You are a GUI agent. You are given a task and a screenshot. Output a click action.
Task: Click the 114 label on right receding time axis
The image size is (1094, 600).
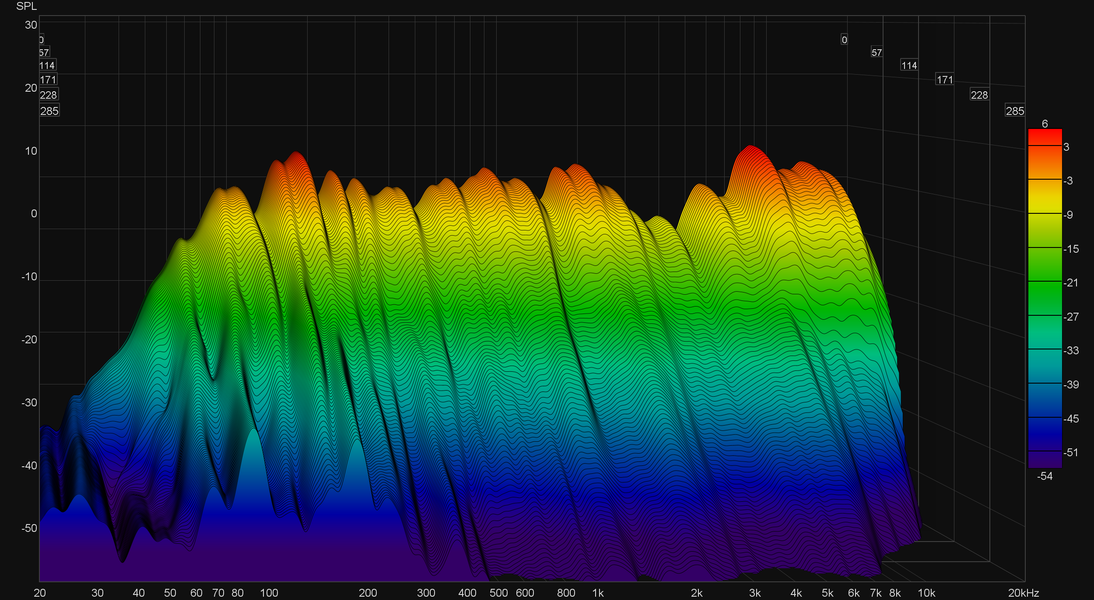coord(909,66)
